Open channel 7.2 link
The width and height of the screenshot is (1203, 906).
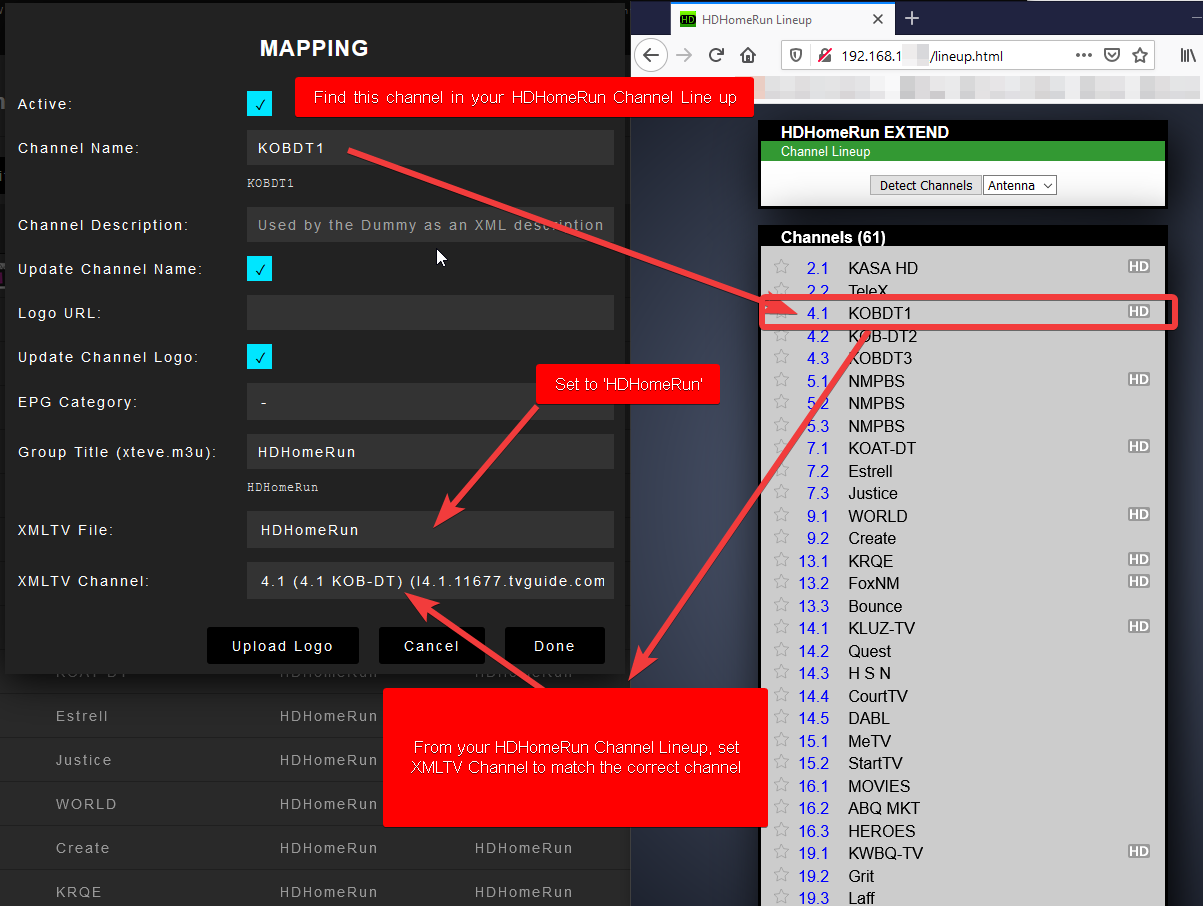[818, 471]
